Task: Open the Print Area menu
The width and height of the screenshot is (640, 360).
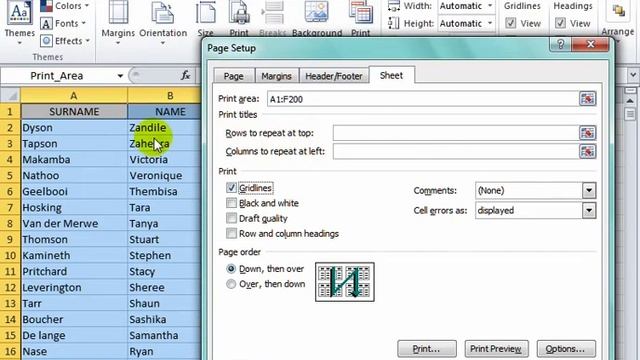Action: 239,20
